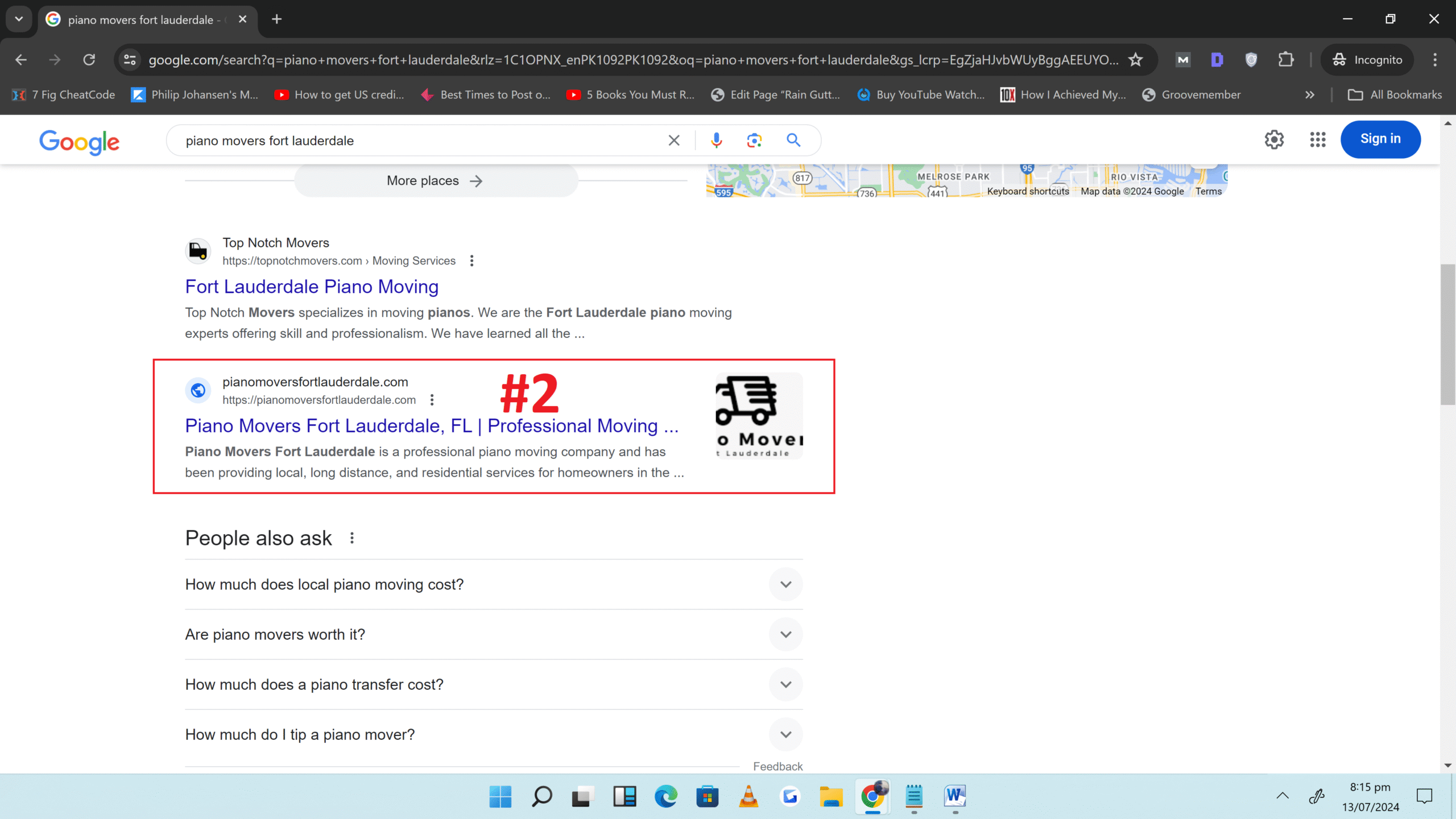The width and height of the screenshot is (1456, 819).
Task: Start voice search with microphone
Action: tap(717, 140)
